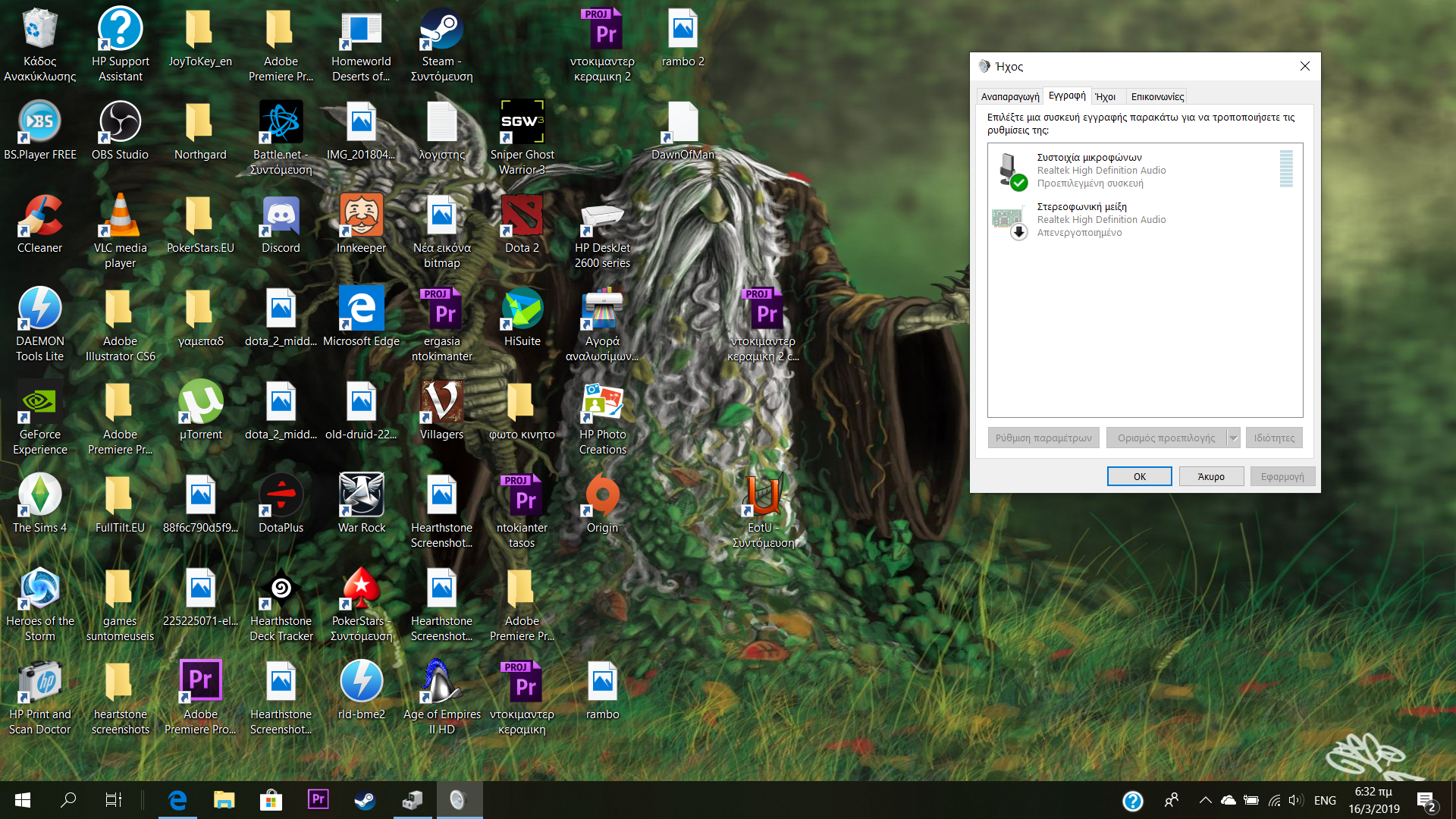Viewport: 1456px width, 819px height.
Task: Open the Wi-Fi network tray icon
Action: click(x=1274, y=800)
